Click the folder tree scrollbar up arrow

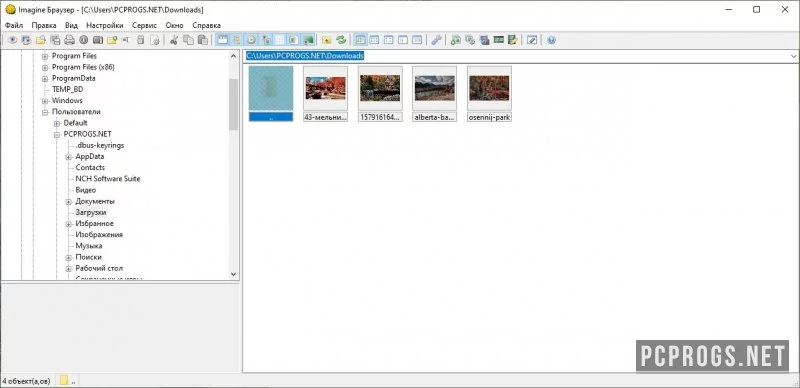[x=234, y=56]
